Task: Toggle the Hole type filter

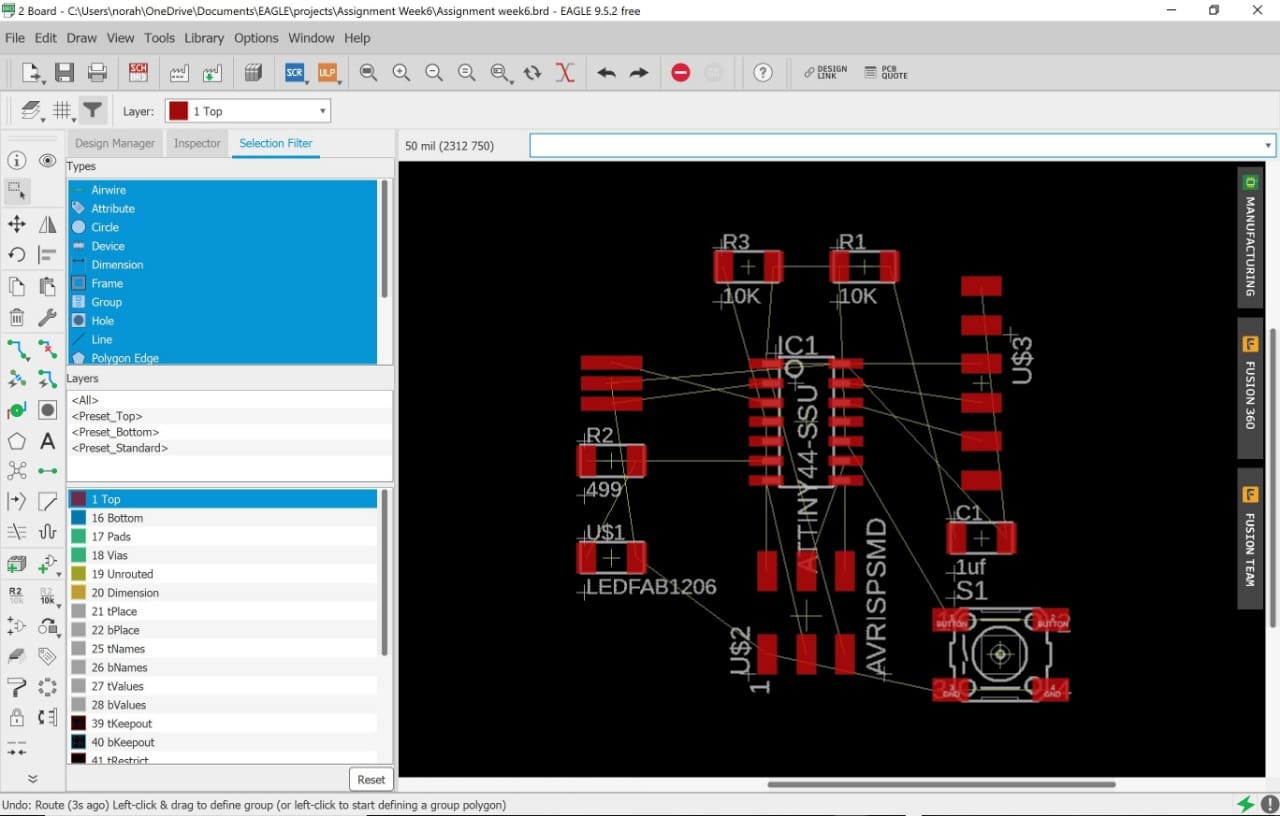Action: pyautogui.click(x=222, y=321)
